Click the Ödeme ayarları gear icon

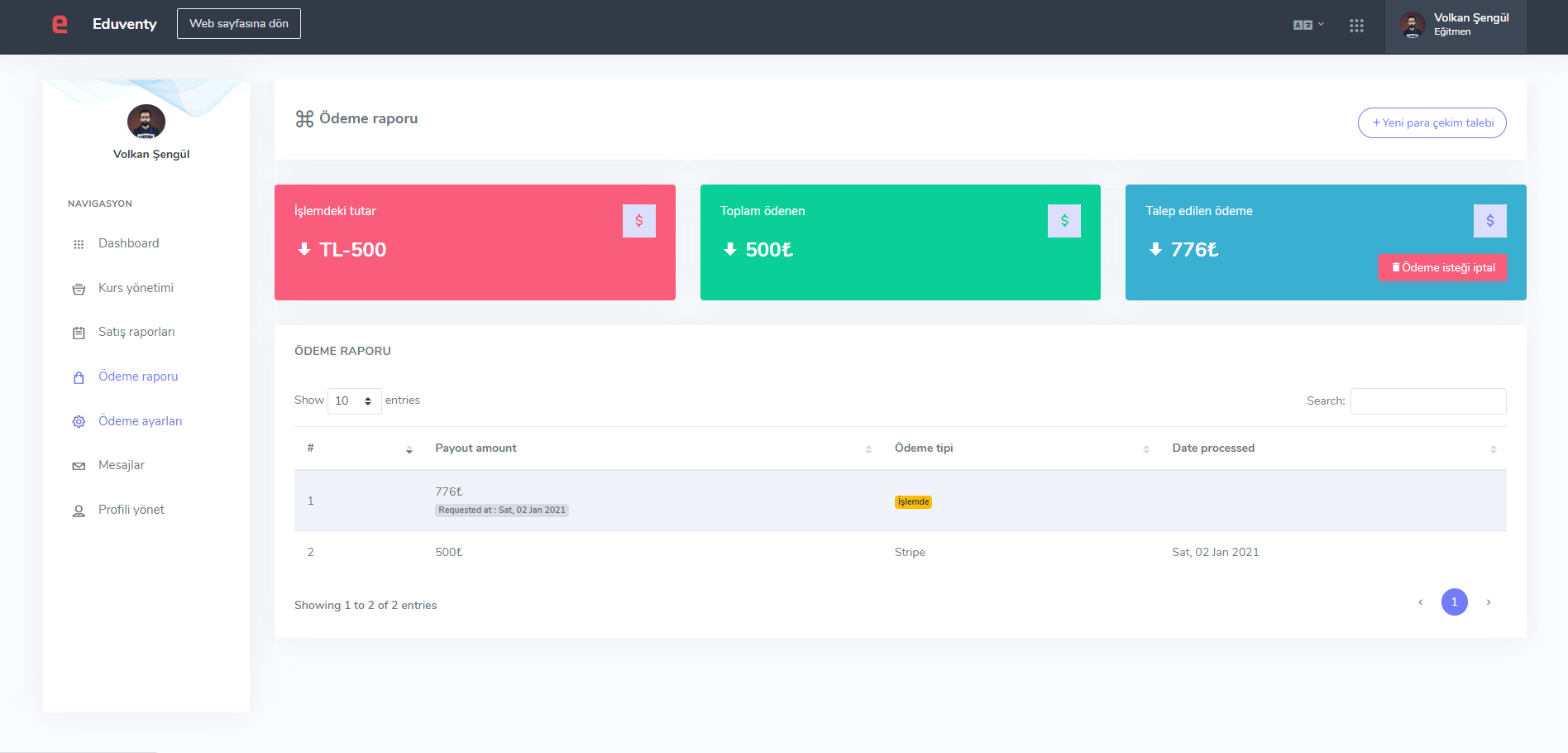[79, 421]
